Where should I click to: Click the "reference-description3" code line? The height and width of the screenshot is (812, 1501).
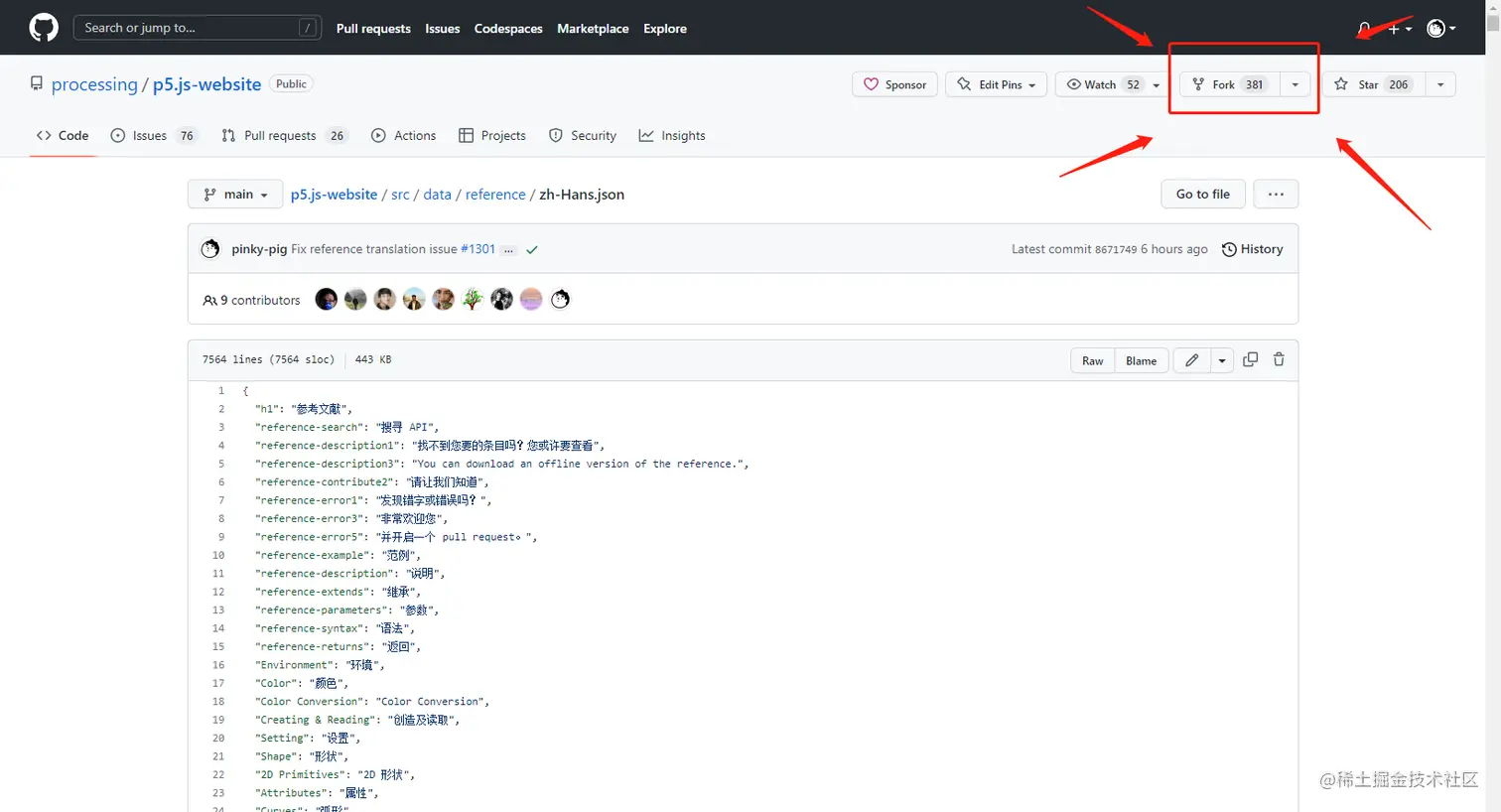pos(502,464)
